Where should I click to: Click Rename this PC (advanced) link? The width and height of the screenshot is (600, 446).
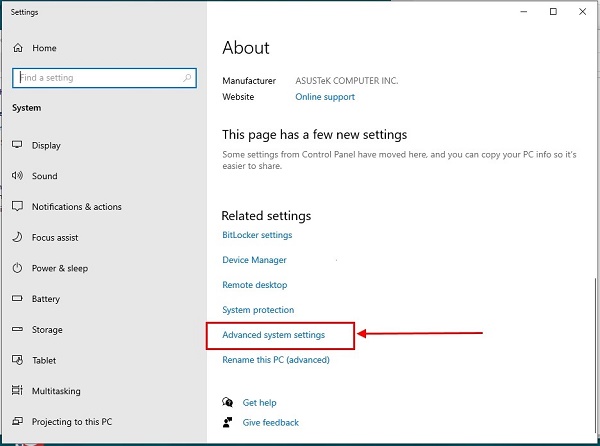276,360
